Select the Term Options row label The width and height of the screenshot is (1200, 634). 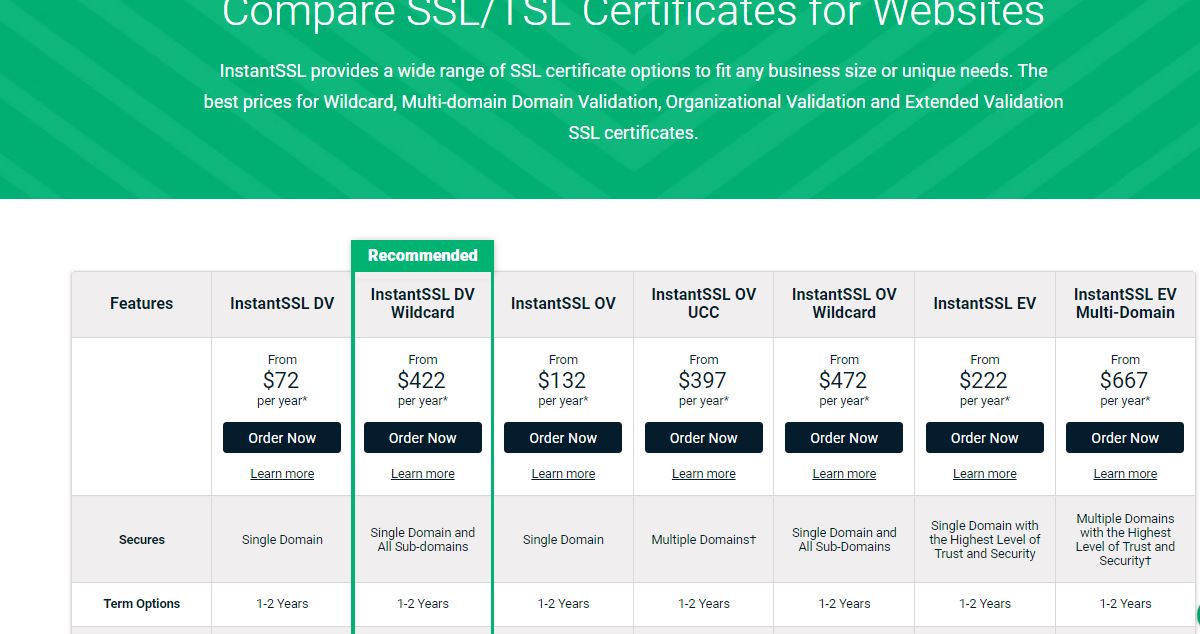click(x=142, y=604)
